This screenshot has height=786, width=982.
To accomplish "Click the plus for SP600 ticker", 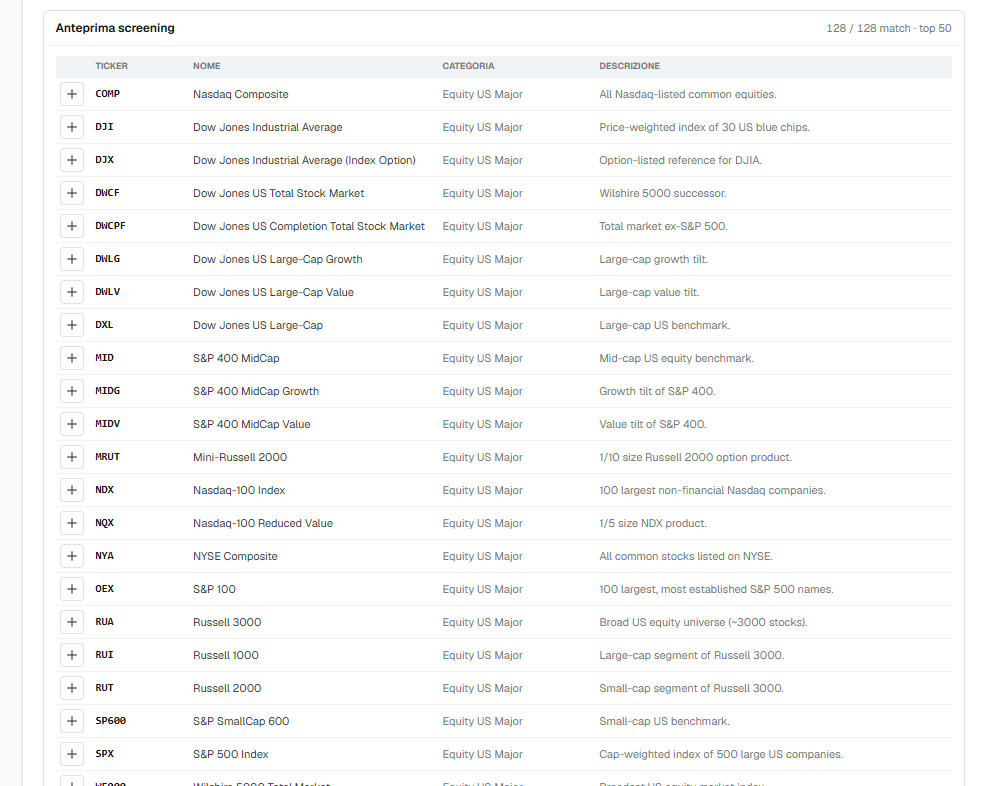I will [72, 721].
